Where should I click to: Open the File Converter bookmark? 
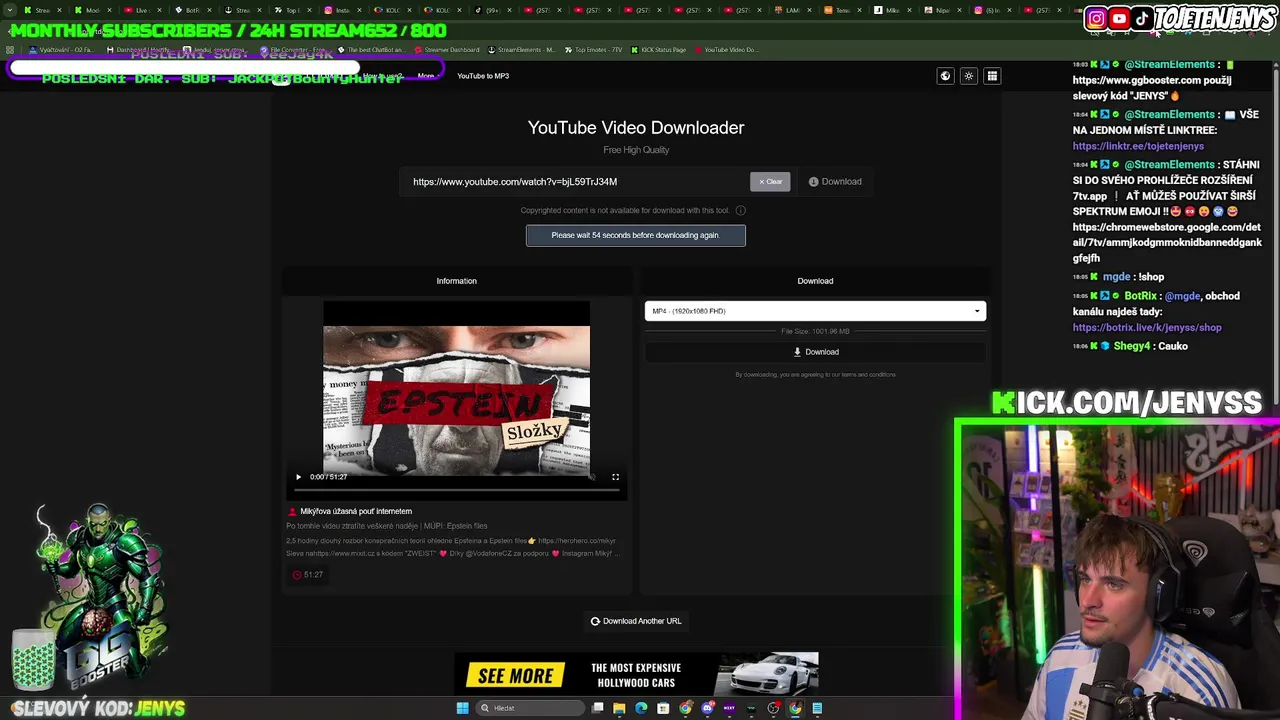tap(293, 50)
